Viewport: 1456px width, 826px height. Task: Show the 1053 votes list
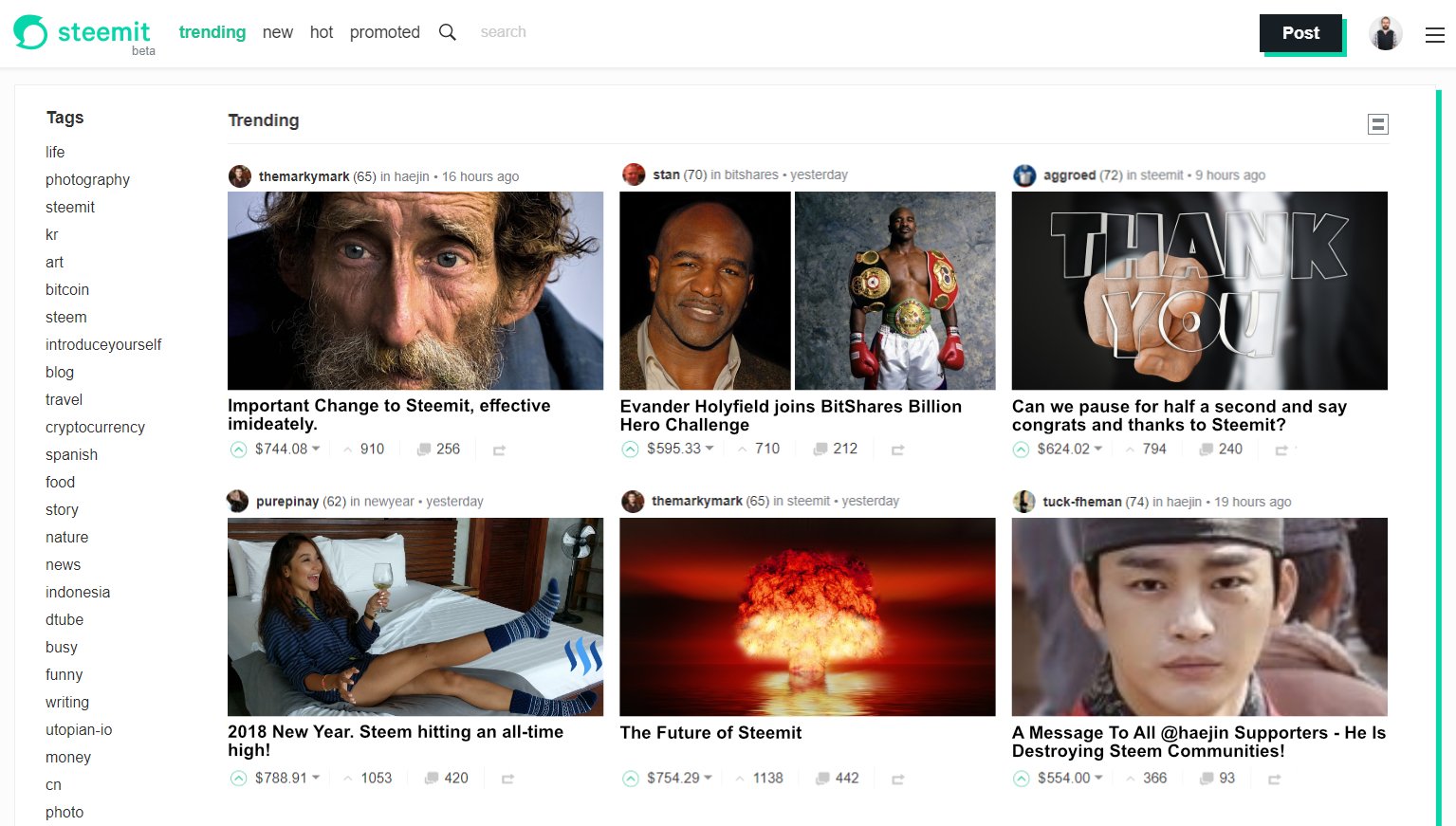pyautogui.click(x=376, y=779)
